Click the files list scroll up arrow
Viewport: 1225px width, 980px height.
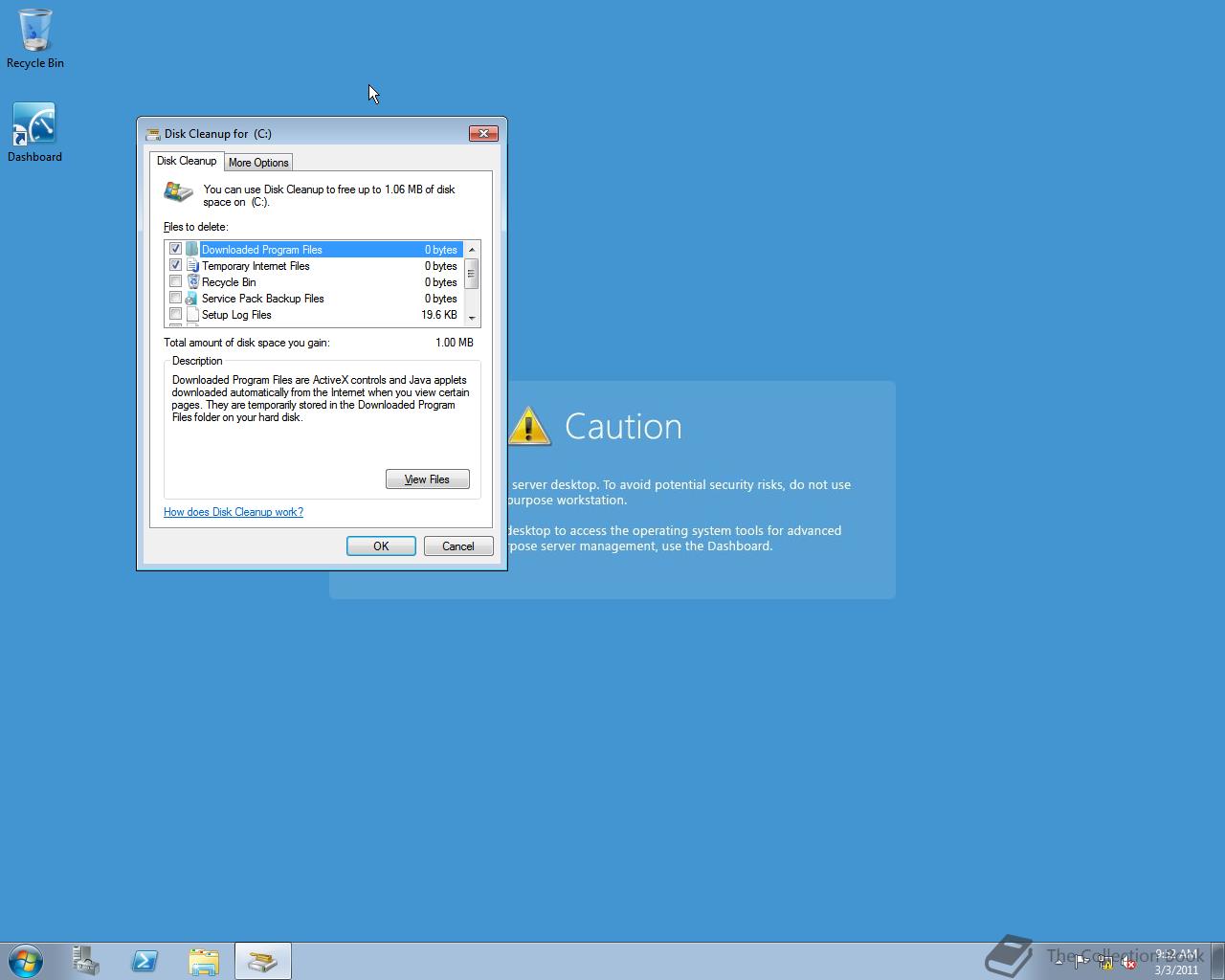471,250
